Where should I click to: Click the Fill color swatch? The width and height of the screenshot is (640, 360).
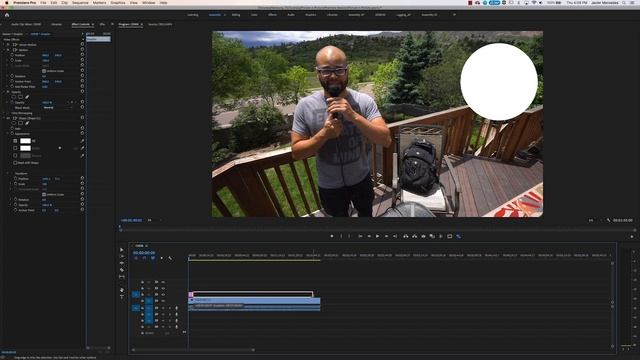(25, 141)
